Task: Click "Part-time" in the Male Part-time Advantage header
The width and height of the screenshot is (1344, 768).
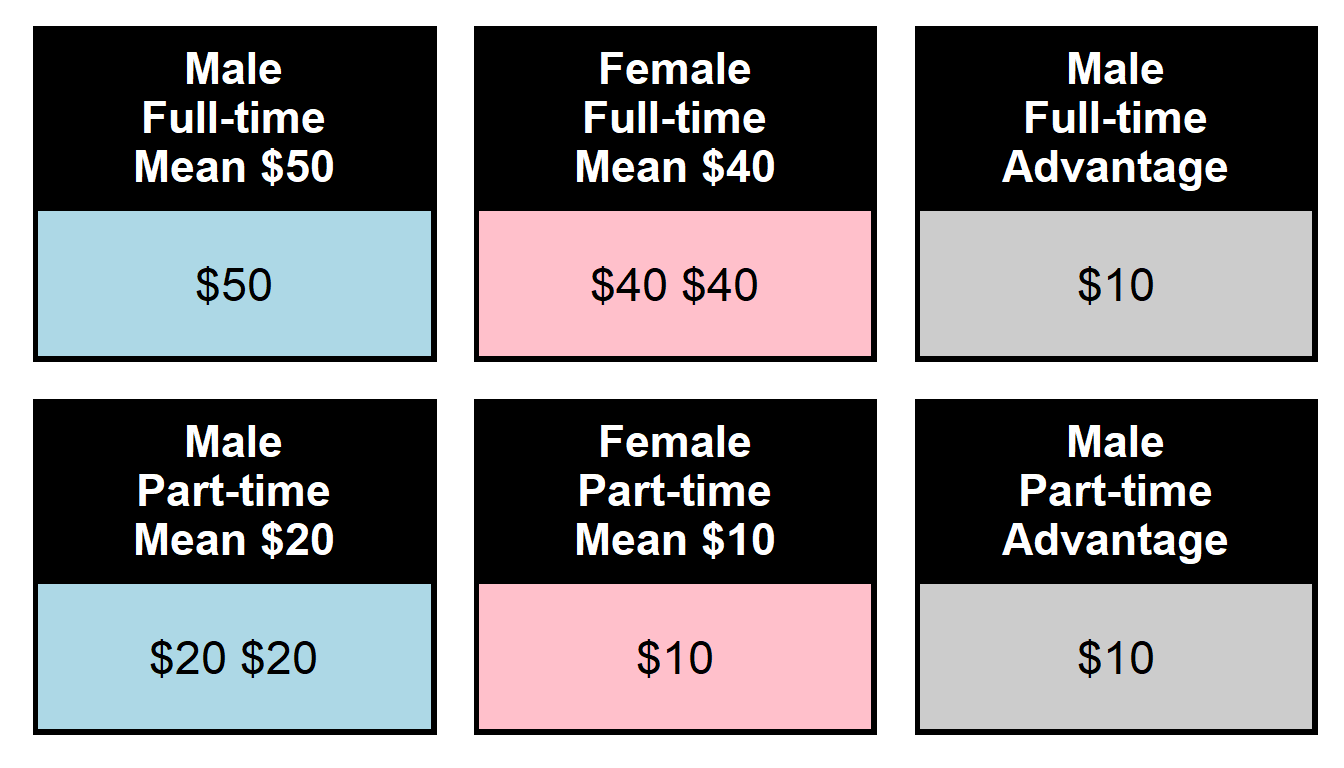Action: tap(1115, 491)
